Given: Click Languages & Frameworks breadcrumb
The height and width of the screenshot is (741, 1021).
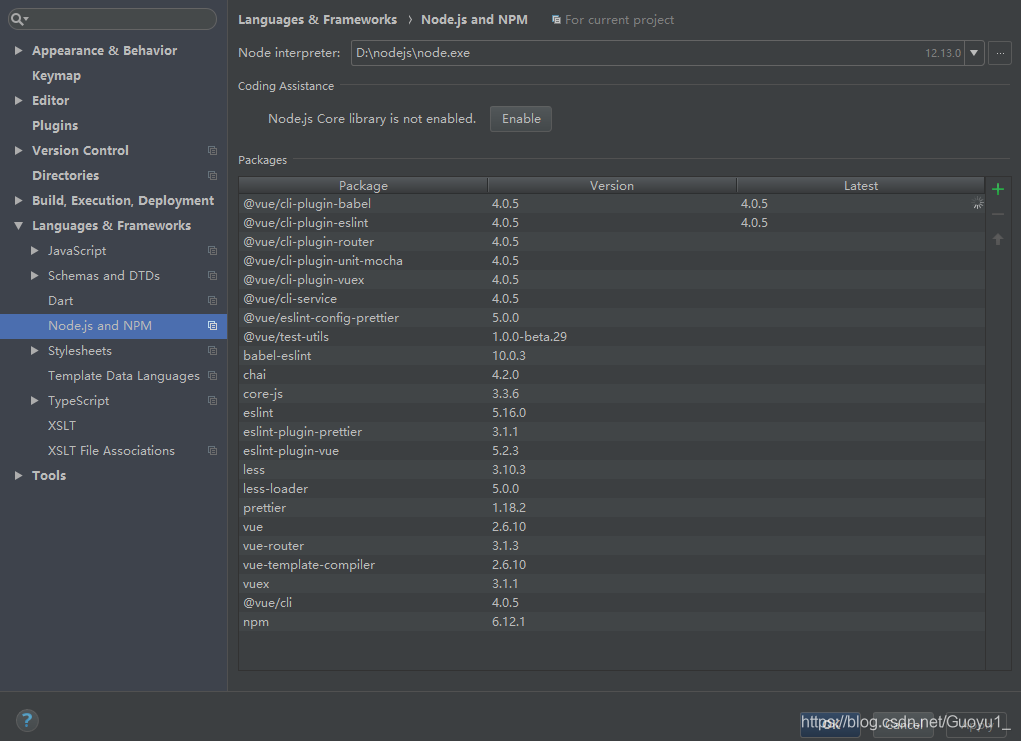Looking at the screenshot, I should point(317,20).
